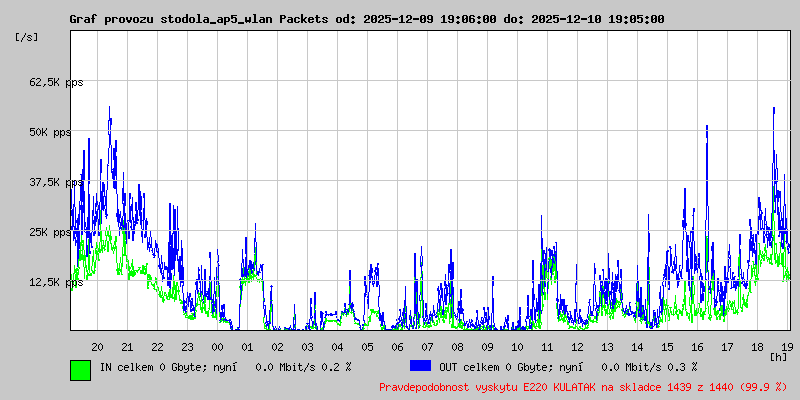Click hour label 00 on time axis
Viewport: 800px width, 400px height.
217,347
